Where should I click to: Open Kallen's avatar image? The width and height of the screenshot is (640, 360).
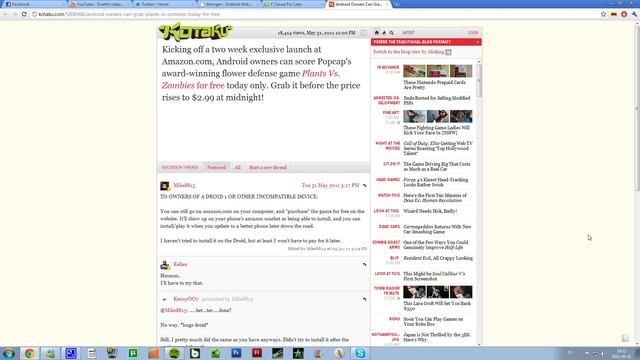tap(164, 265)
